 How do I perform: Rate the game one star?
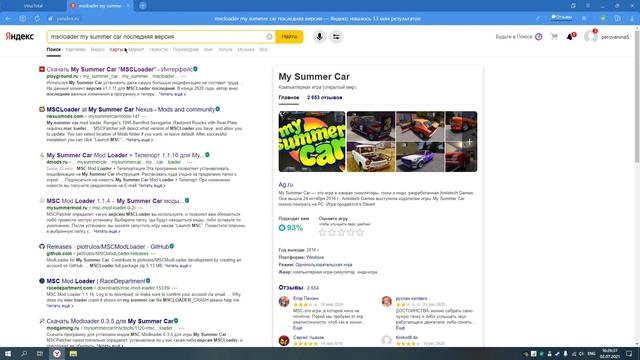pos(322,233)
